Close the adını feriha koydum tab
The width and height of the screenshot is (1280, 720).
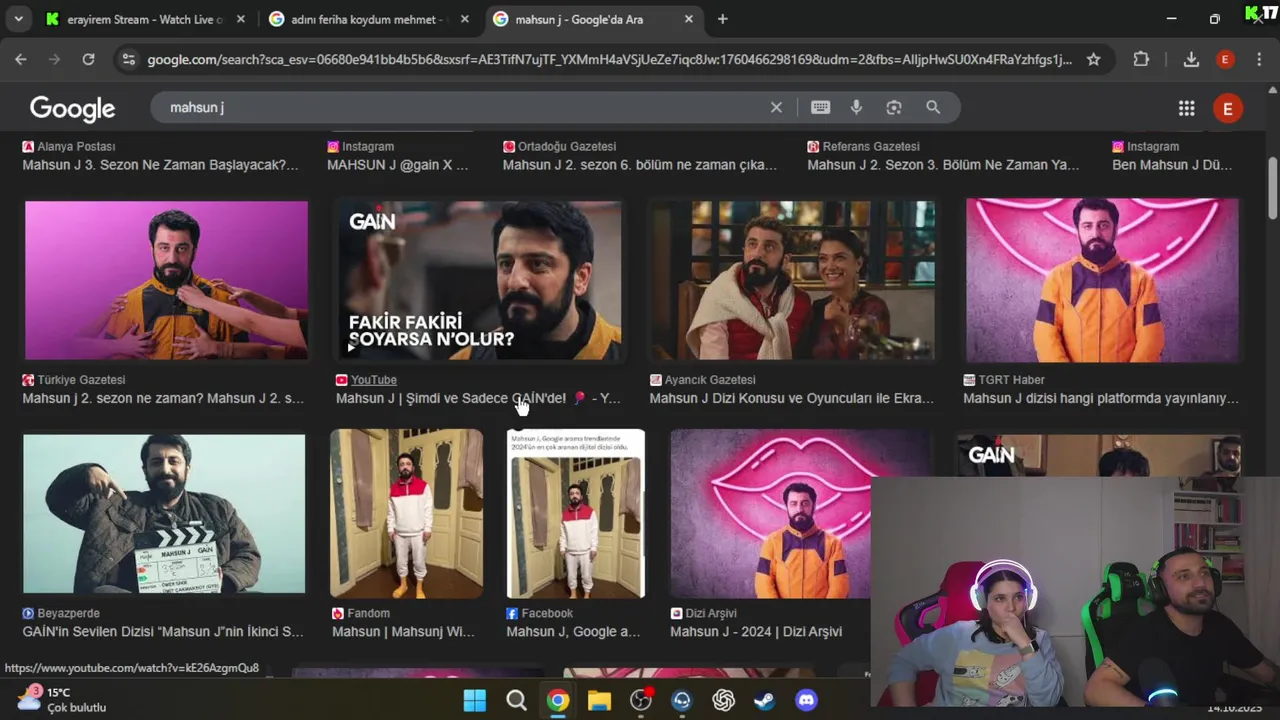pos(464,19)
